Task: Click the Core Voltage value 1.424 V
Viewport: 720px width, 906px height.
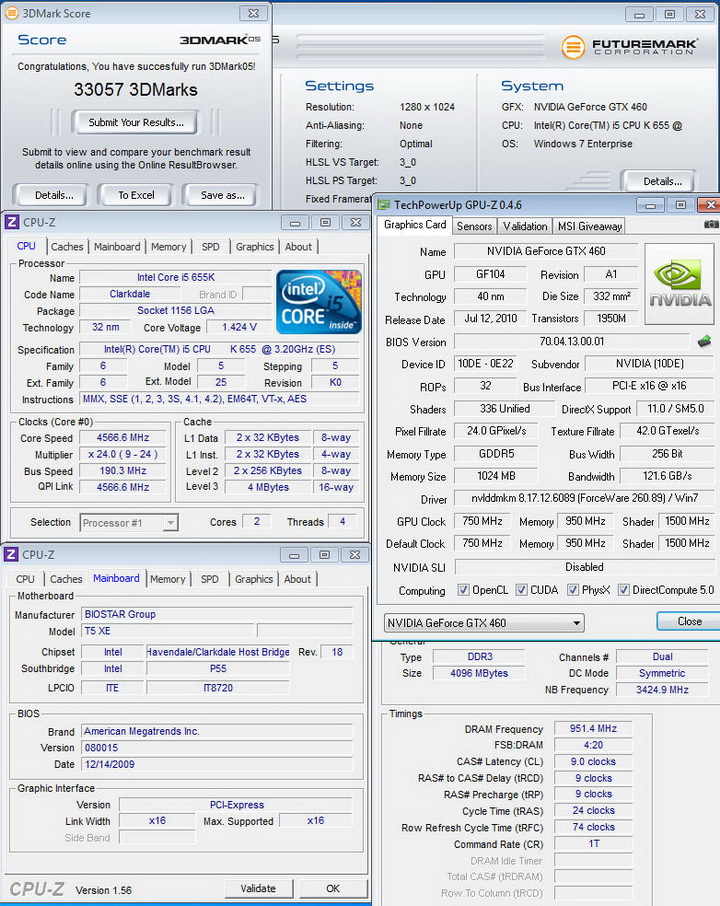Action: (239, 327)
